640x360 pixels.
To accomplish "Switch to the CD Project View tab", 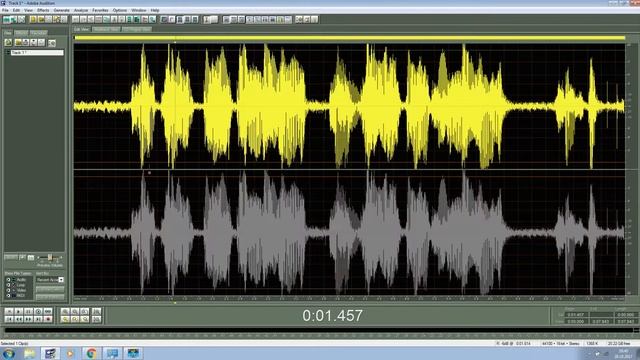I will (x=137, y=29).
